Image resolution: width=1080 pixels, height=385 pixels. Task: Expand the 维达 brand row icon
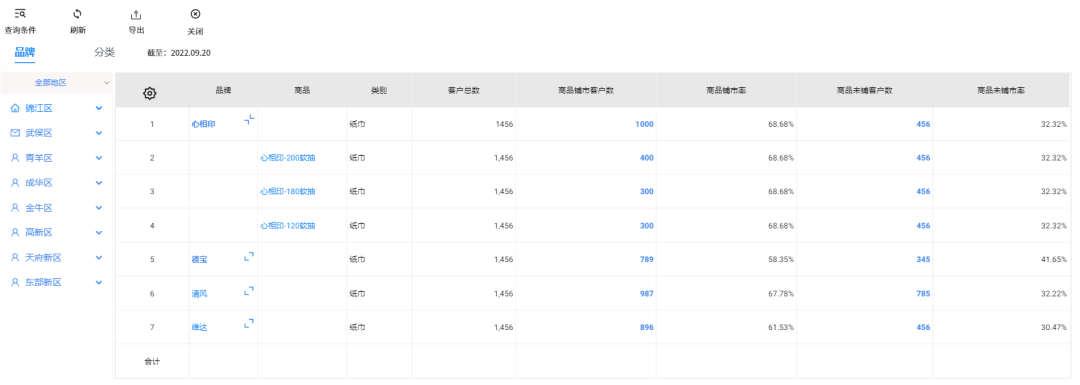pos(249,324)
